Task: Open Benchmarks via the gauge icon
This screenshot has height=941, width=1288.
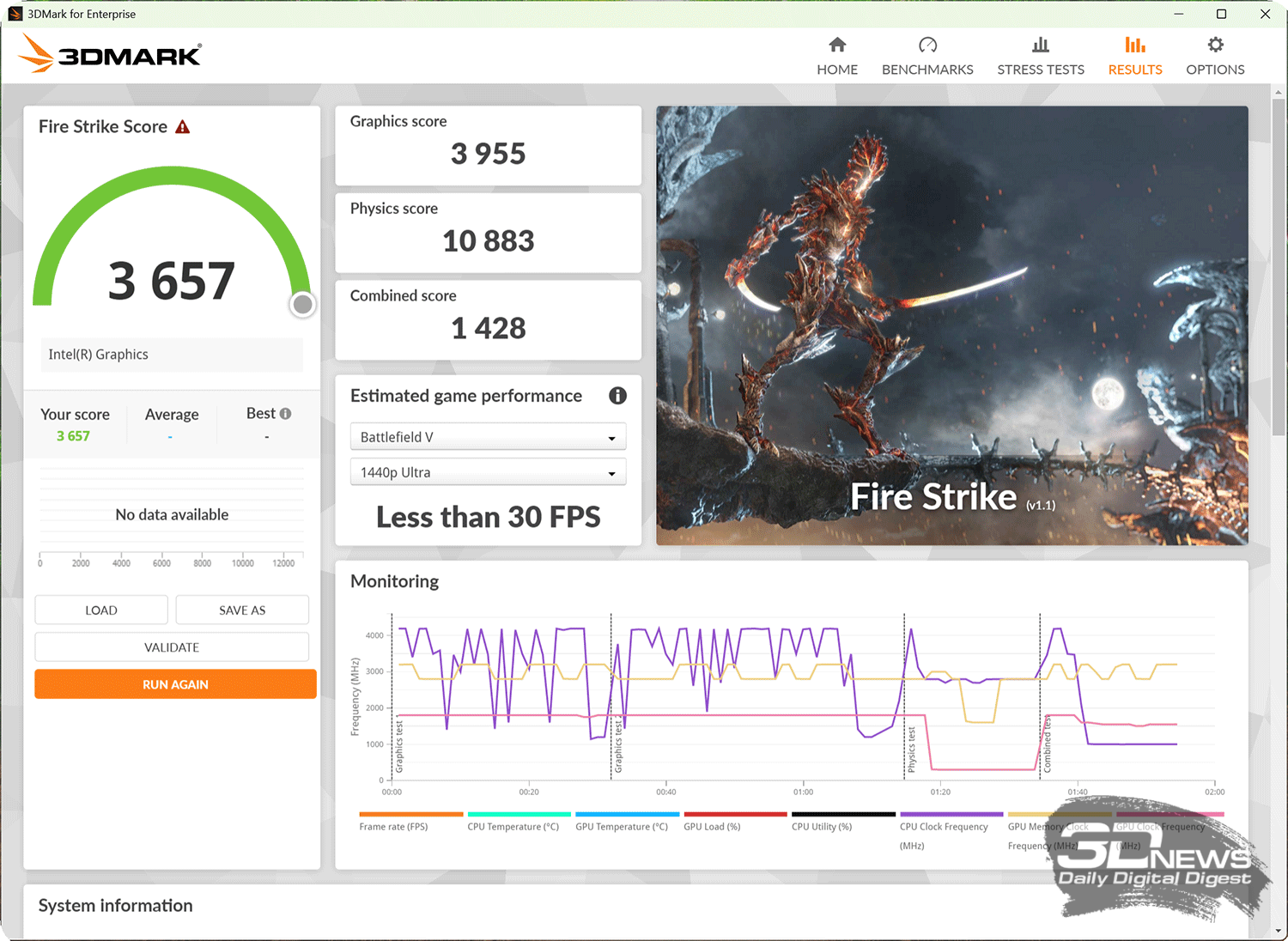Action: point(927,46)
